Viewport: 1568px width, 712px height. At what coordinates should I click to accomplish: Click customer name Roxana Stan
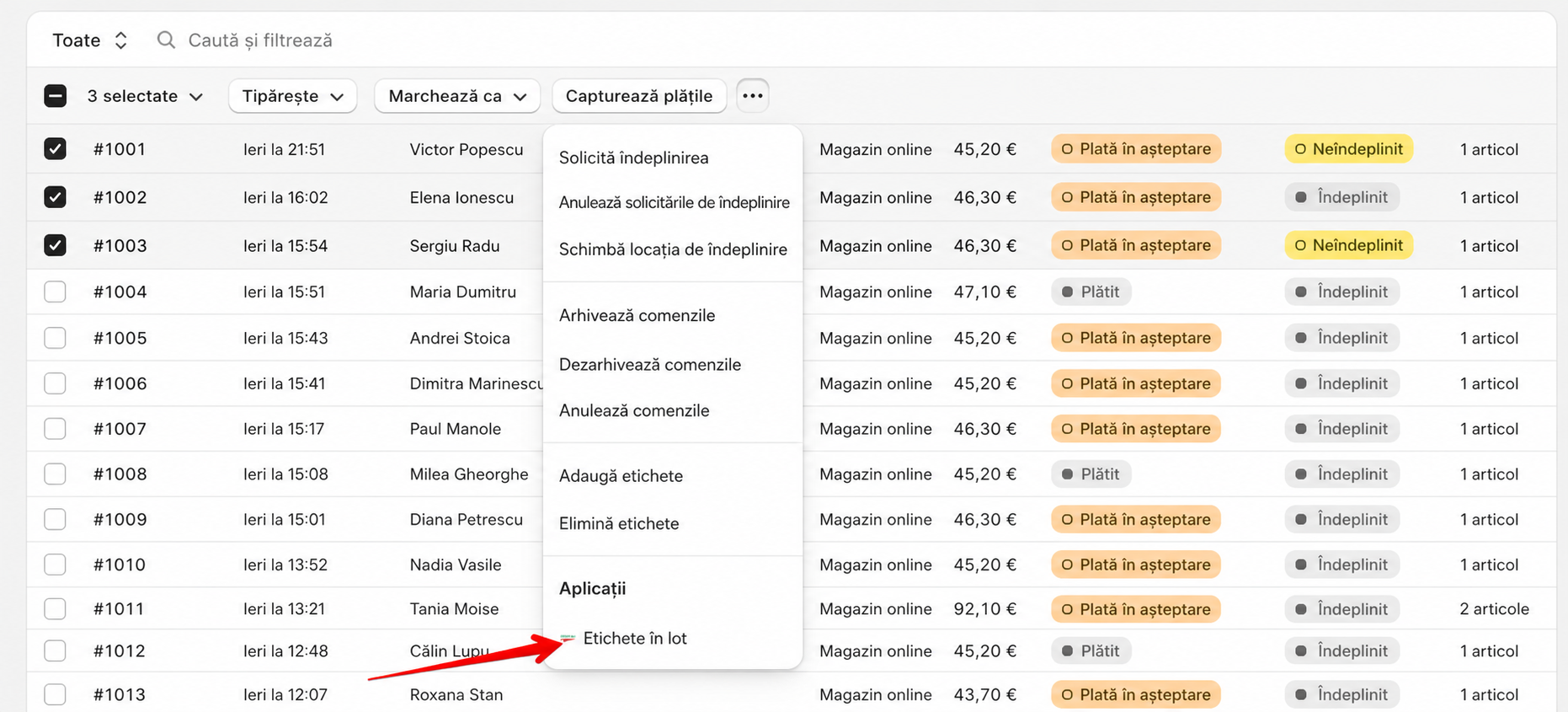click(x=456, y=695)
